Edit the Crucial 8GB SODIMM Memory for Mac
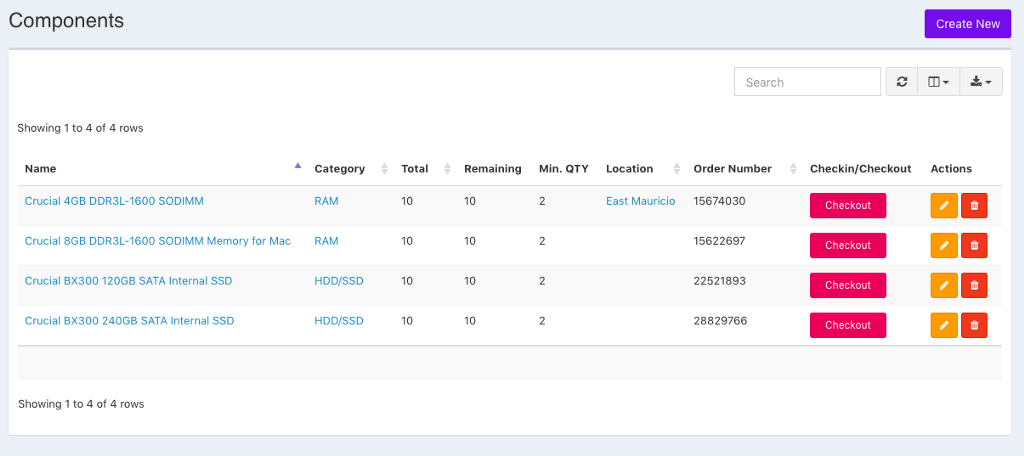The height and width of the screenshot is (456, 1024). (x=943, y=245)
